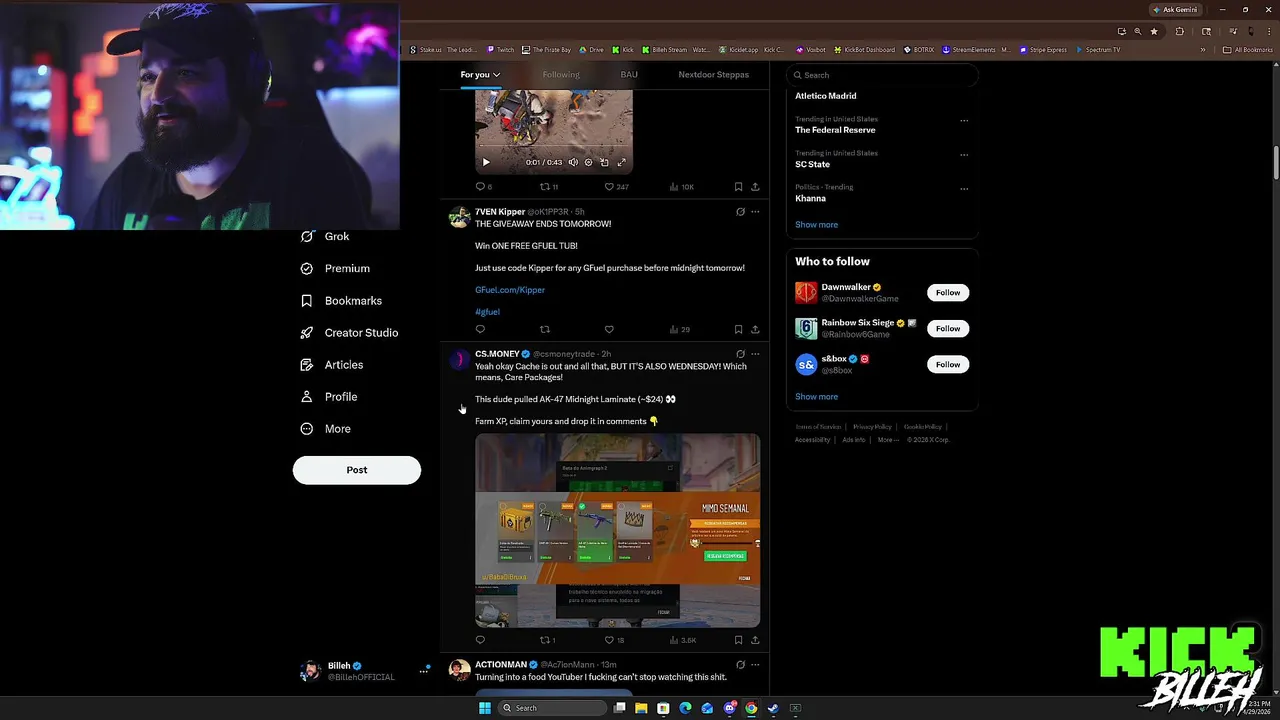Open ACTIONMAN profile avatar
Screen dimensions: 1280x720
click(459, 670)
